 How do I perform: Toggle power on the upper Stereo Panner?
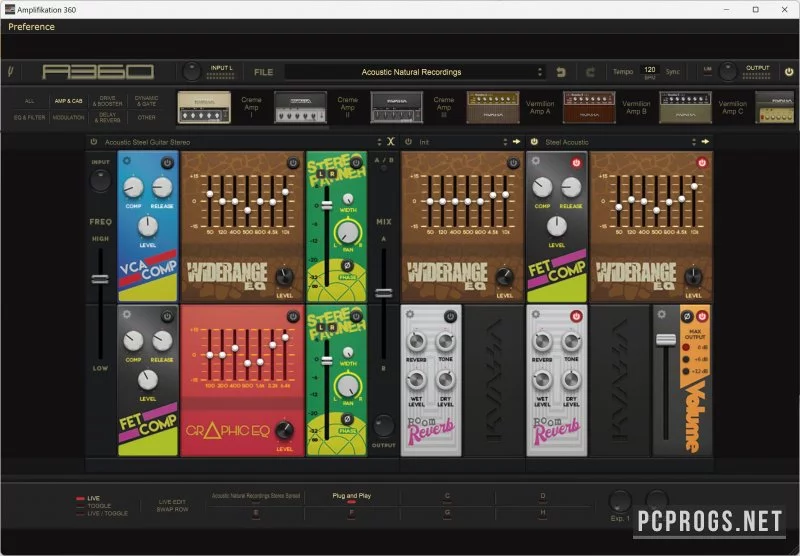pos(356,163)
